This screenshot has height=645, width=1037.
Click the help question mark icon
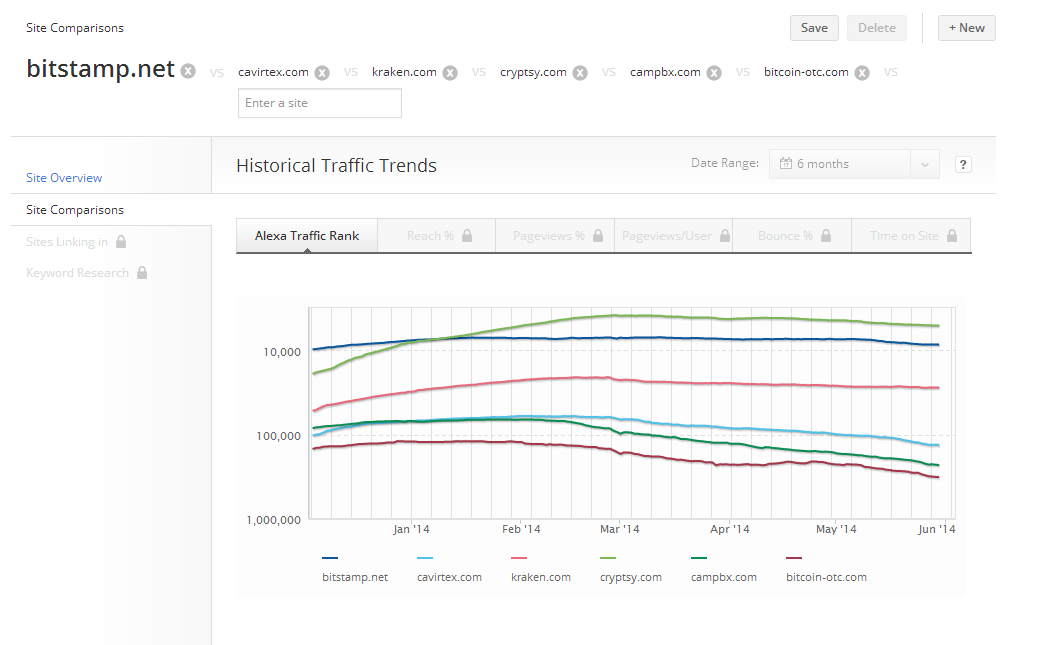click(963, 165)
